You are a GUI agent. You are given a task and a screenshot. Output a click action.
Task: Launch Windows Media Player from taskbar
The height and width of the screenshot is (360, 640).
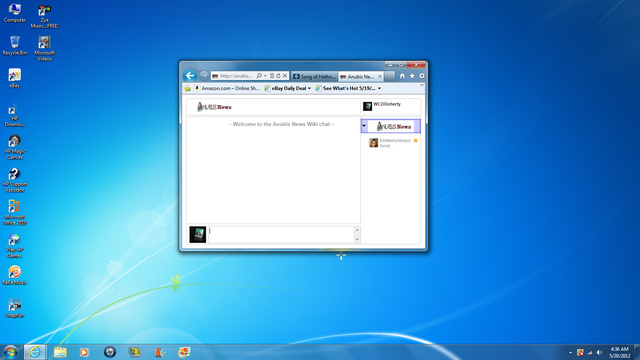(84, 352)
